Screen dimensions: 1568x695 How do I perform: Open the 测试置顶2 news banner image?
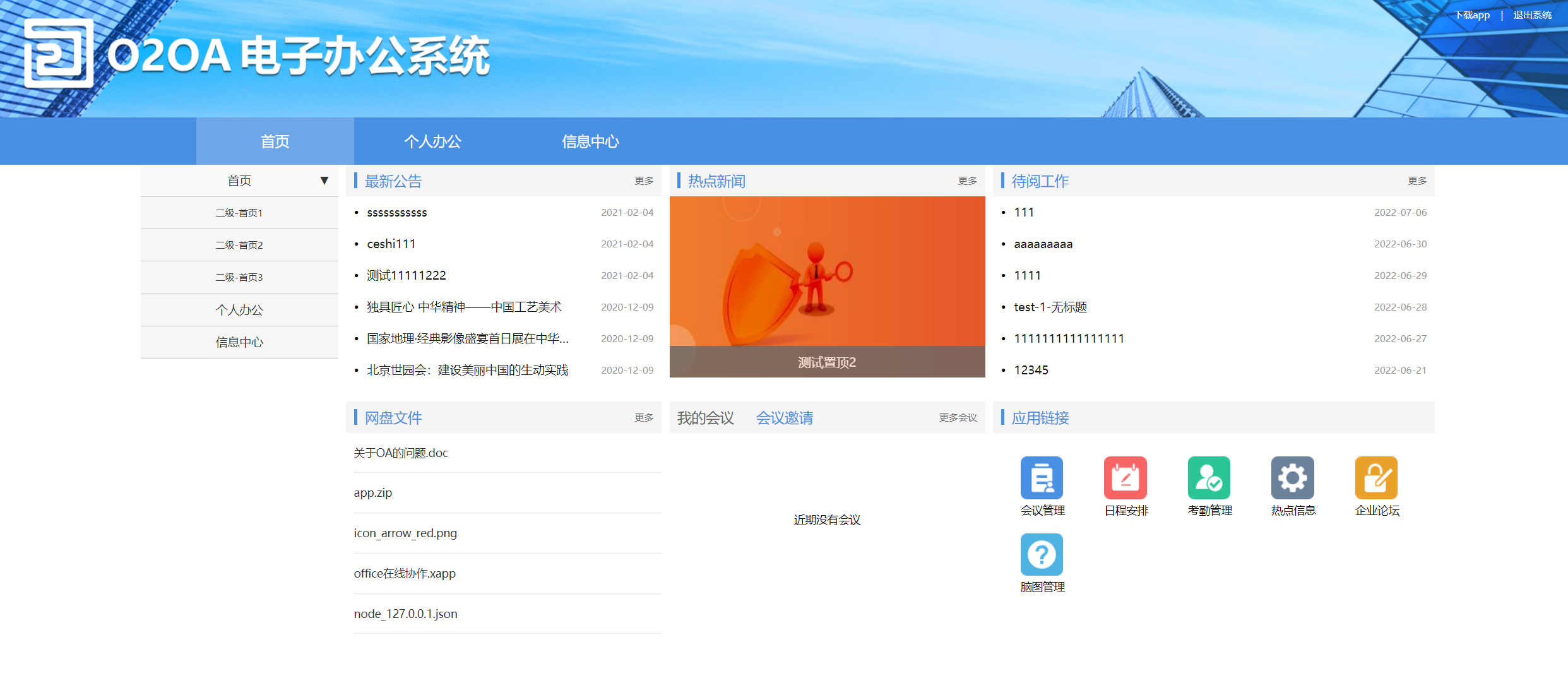pos(827,278)
